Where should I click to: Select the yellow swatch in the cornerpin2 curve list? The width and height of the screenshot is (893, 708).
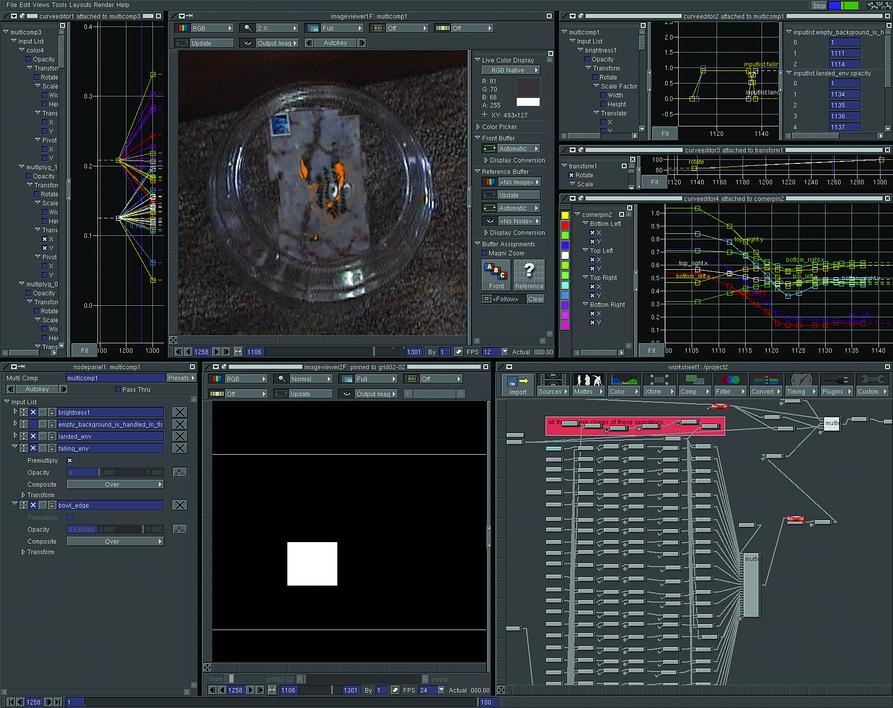click(x=565, y=215)
